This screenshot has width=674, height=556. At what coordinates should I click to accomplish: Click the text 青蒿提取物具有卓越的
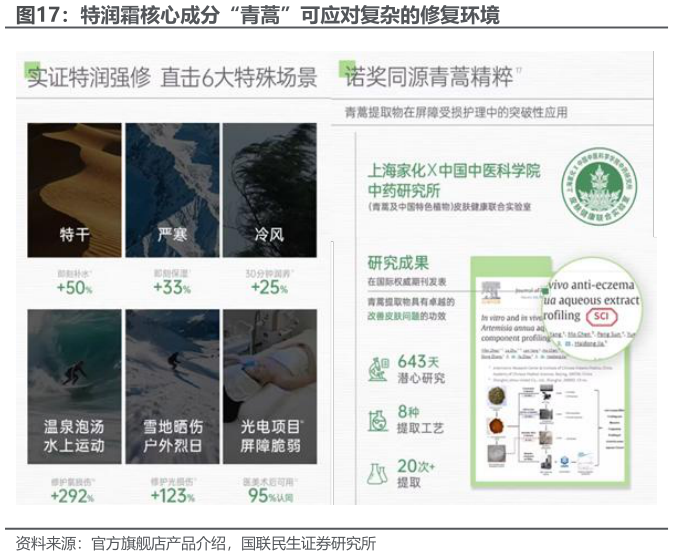pos(411,302)
